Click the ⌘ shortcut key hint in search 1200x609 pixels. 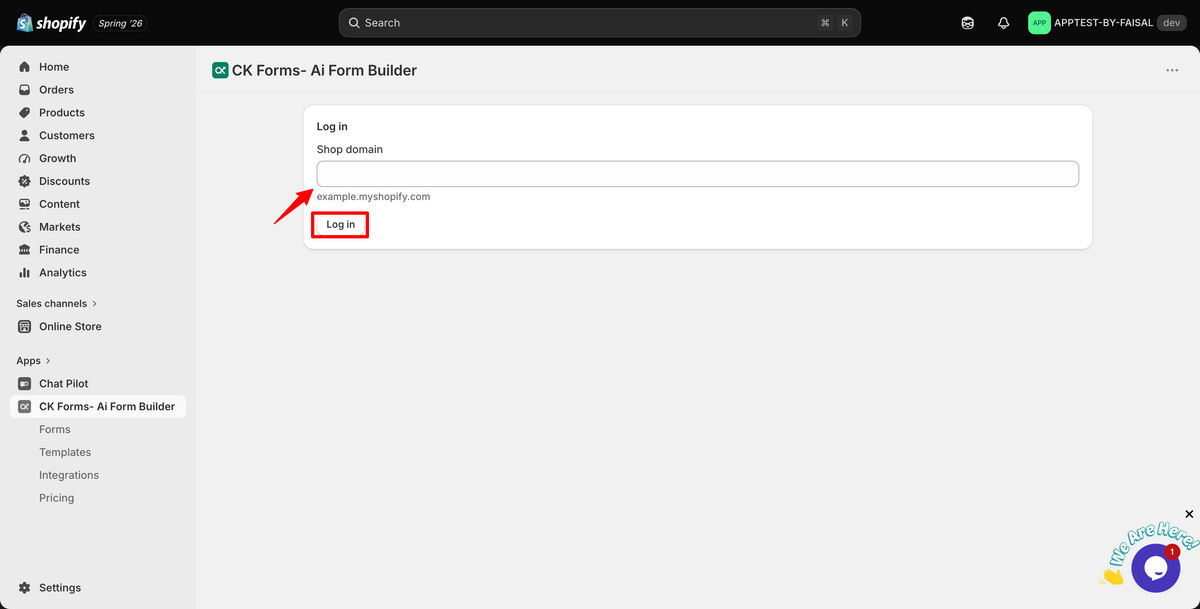tap(825, 23)
